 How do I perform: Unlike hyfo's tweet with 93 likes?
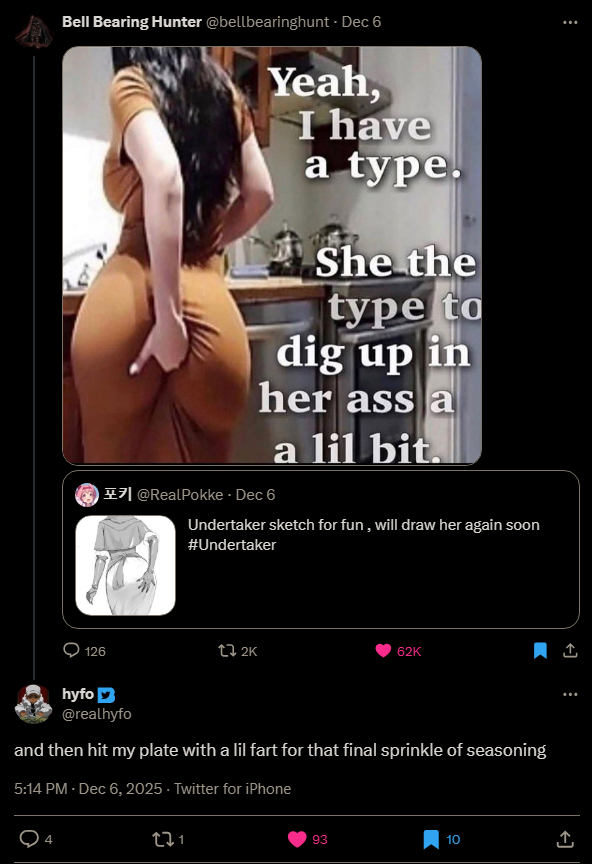tap(297, 839)
